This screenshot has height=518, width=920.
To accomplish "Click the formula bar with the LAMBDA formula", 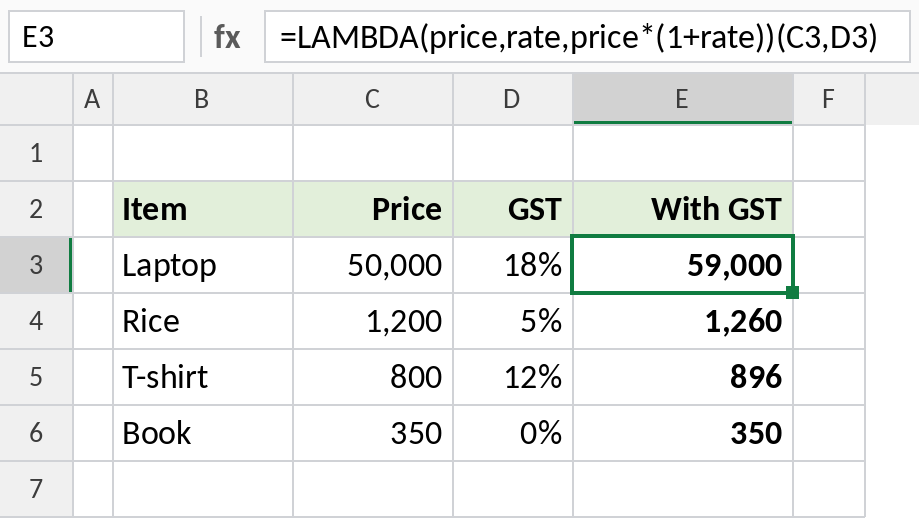I will tap(587, 36).
